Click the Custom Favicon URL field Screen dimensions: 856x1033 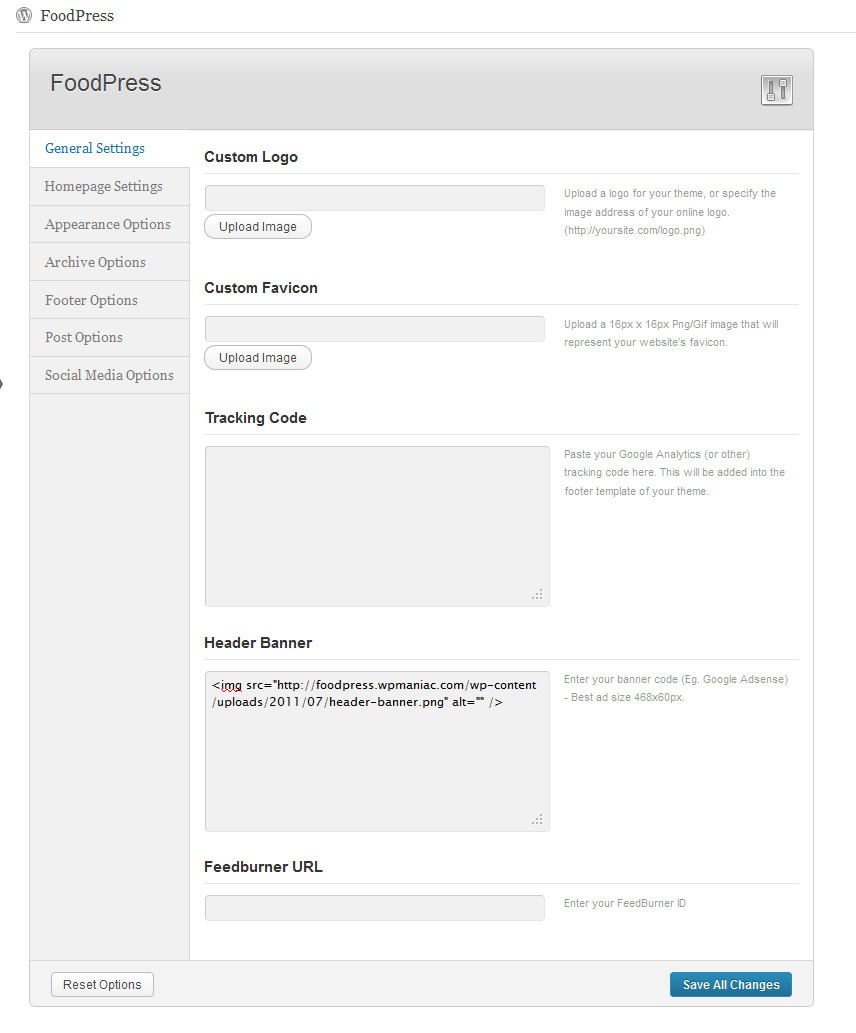(x=374, y=329)
